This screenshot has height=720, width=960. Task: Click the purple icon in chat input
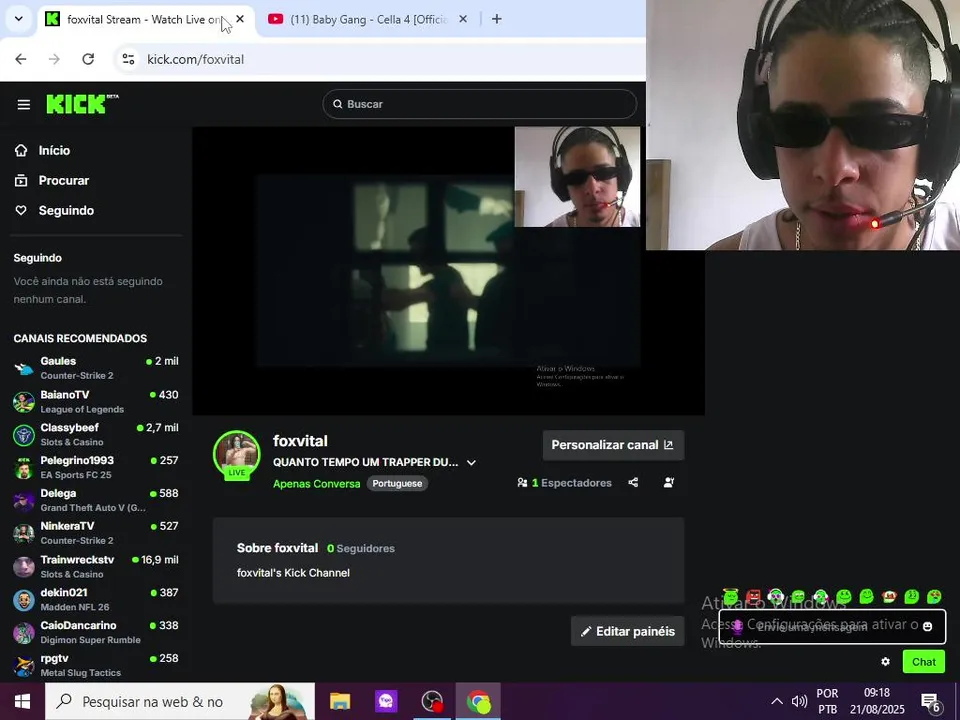pos(738,626)
